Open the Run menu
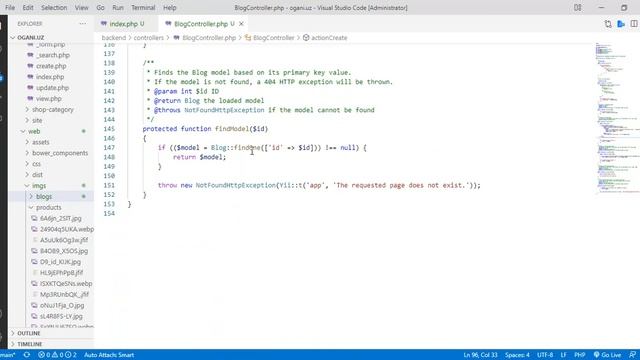Viewport: 640px width, 360px height. click(118, 8)
